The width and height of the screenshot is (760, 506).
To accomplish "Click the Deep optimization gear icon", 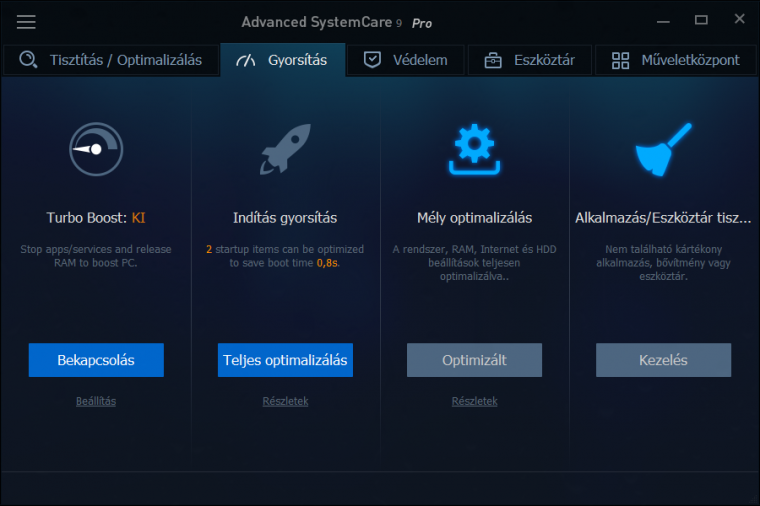I will [x=475, y=149].
